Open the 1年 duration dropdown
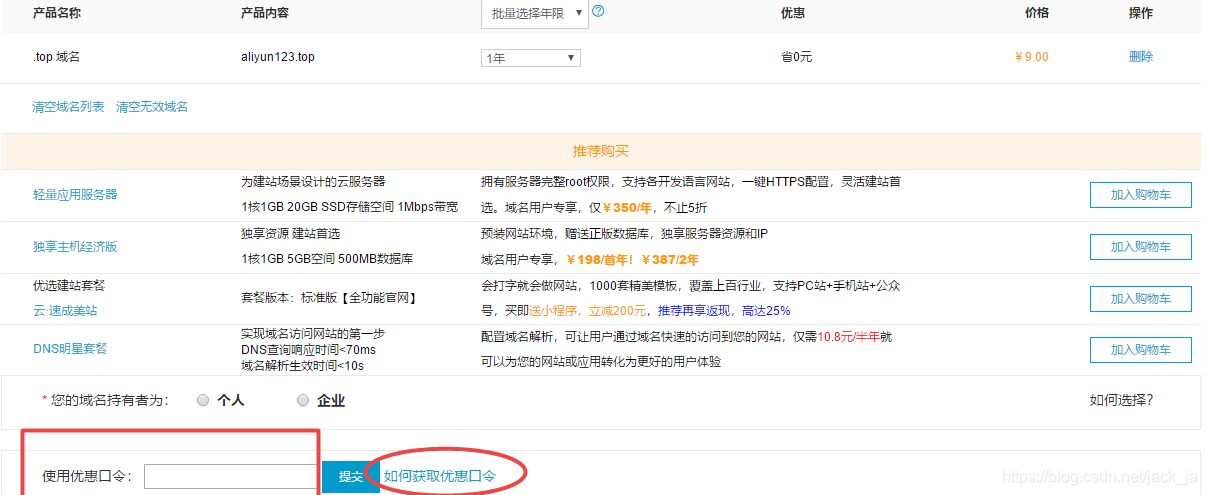Image resolution: width=1207 pixels, height=495 pixels. click(531, 58)
